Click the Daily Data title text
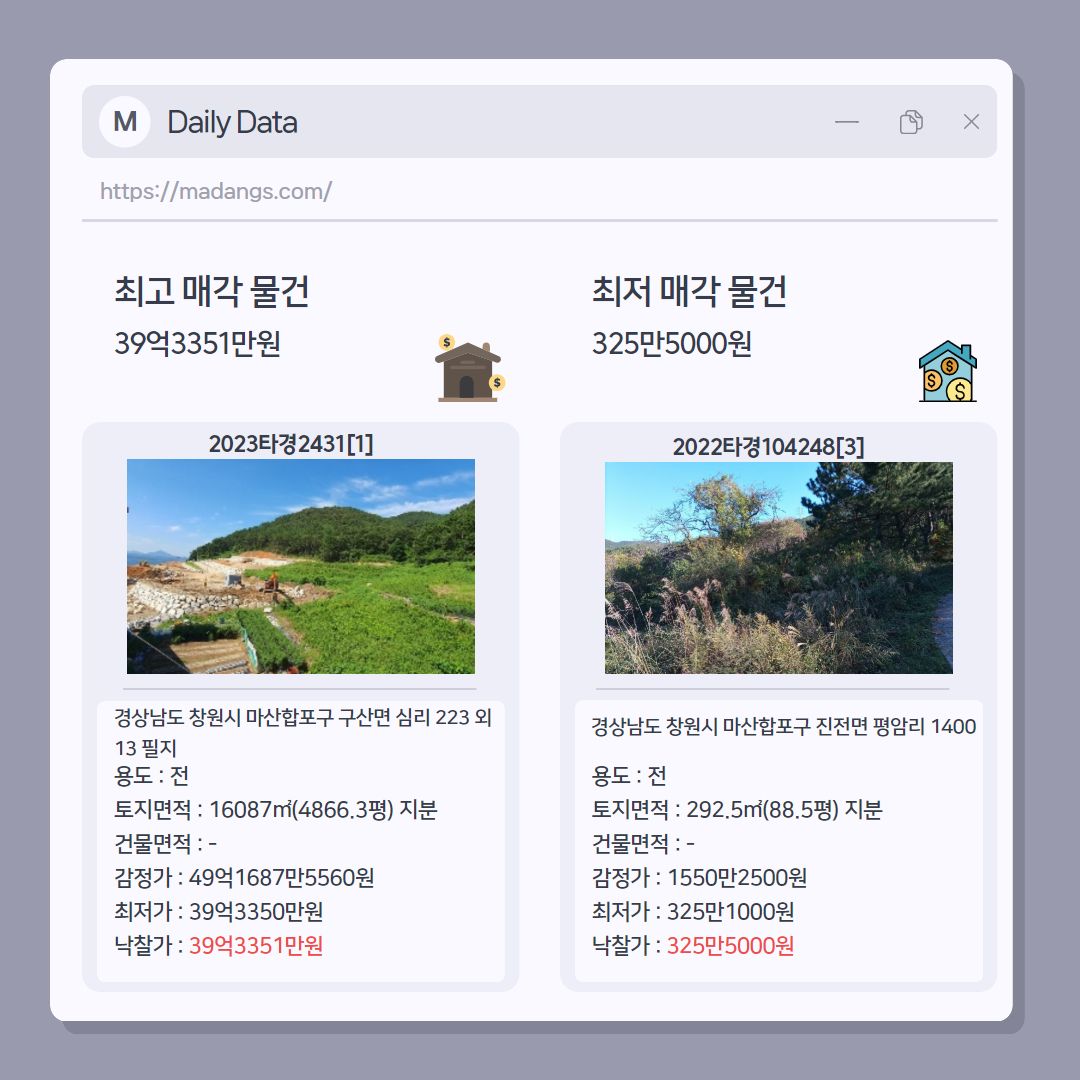Screen dimensions: 1080x1080 pos(233,123)
